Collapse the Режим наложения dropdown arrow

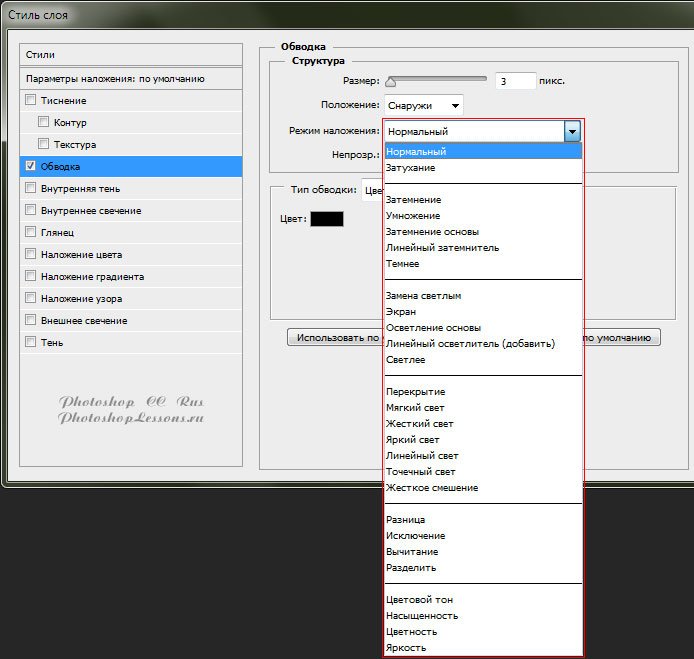pos(572,131)
